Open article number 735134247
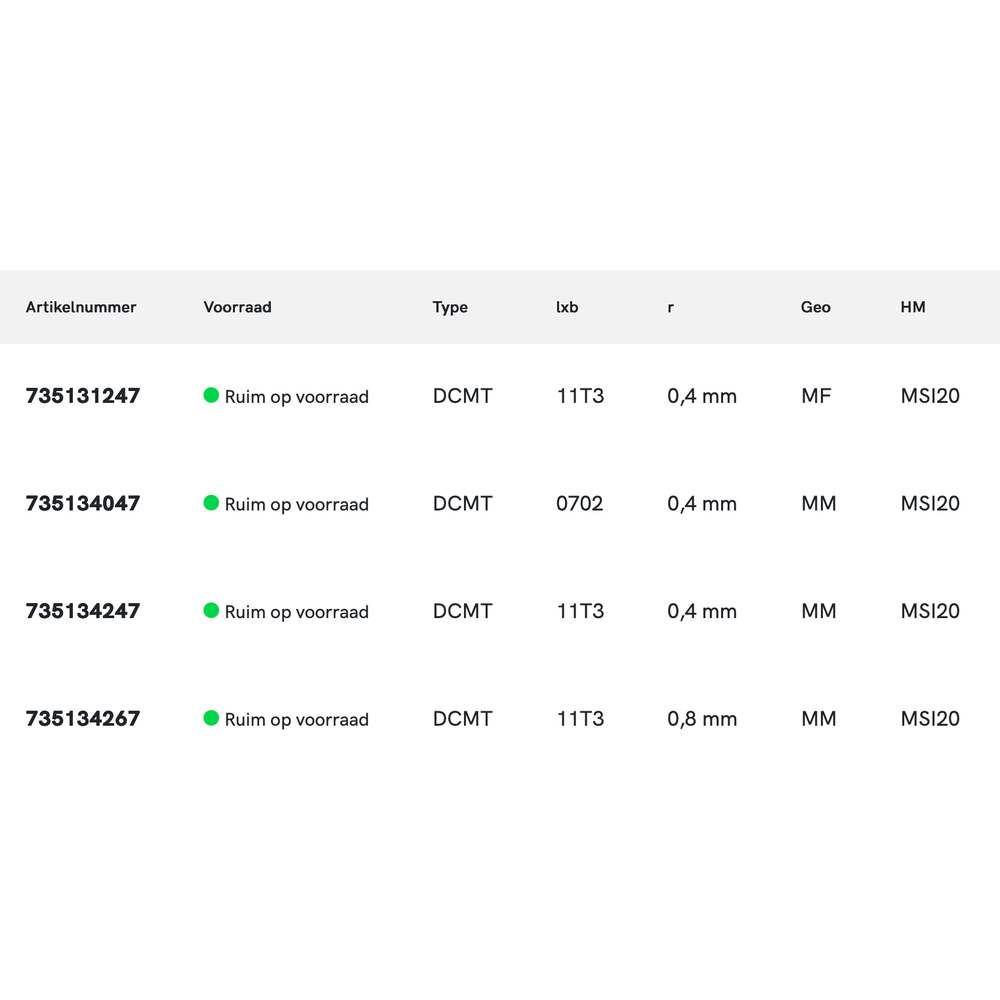This screenshot has width=1000, height=1000. tap(83, 611)
